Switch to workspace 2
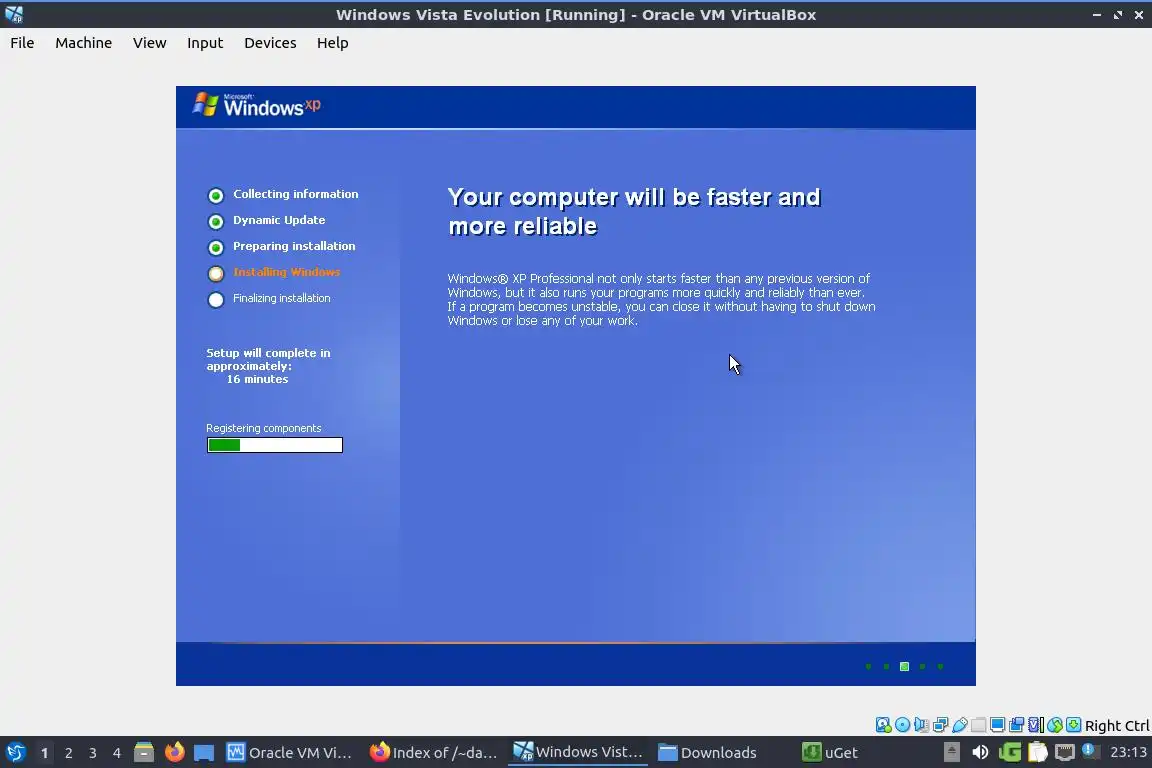The width and height of the screenshot is (1152, 768). pos(68,753)
